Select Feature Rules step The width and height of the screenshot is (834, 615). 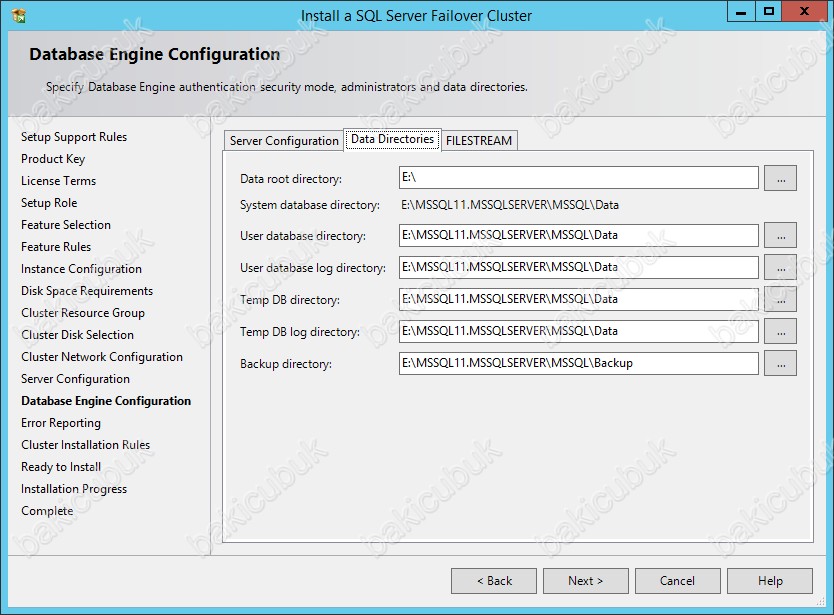coord(56,247)
